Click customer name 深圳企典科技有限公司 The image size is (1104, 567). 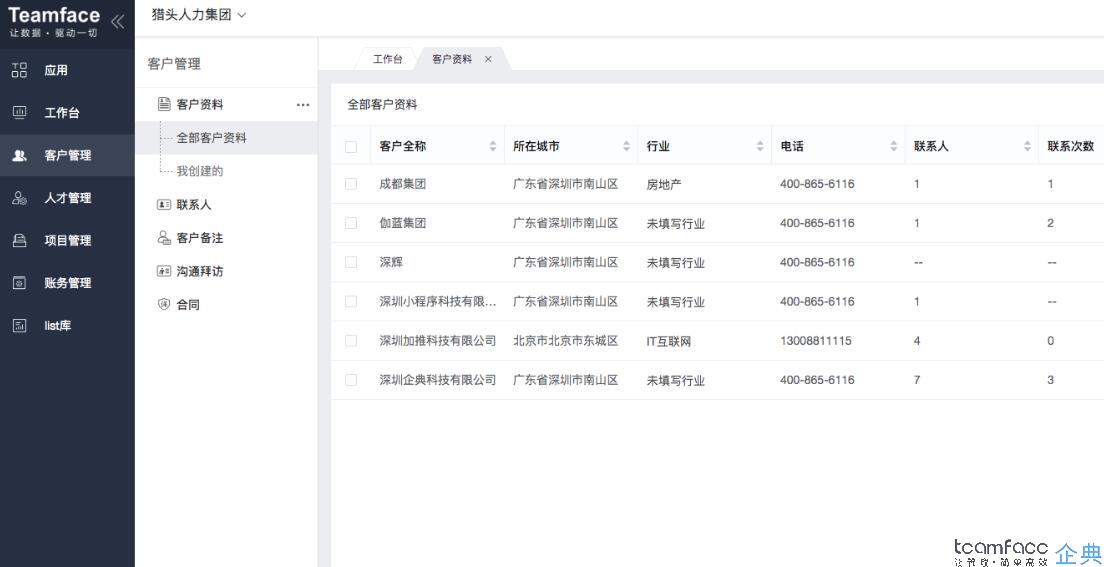tap(438, 380)
